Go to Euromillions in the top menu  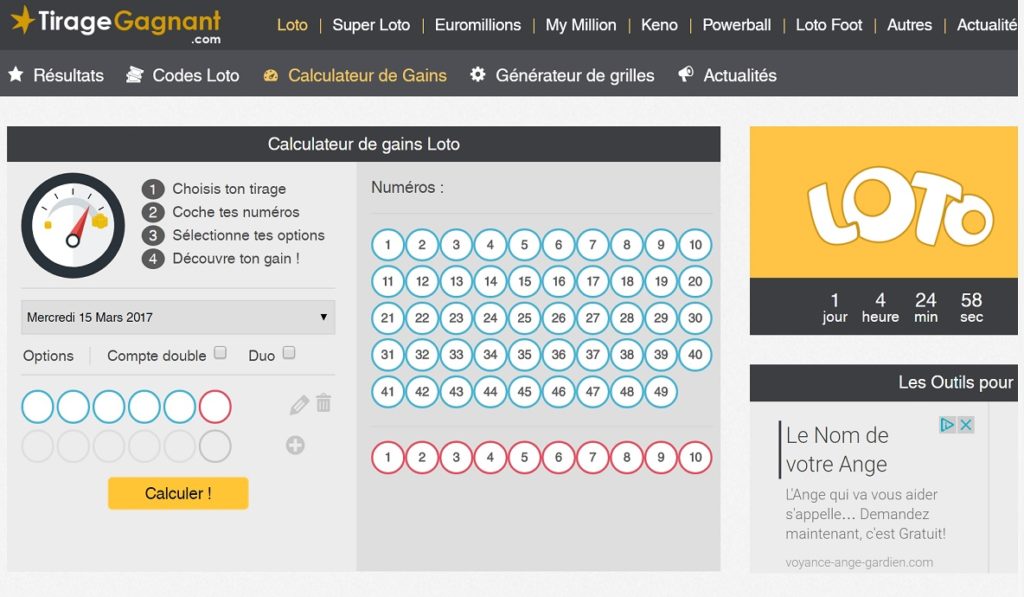point(478,25)
